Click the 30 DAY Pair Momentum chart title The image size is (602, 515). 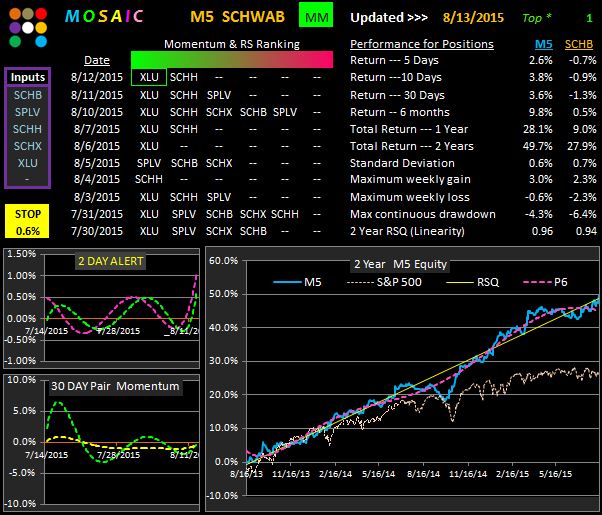pyautogui.click(x=115, y=386)
